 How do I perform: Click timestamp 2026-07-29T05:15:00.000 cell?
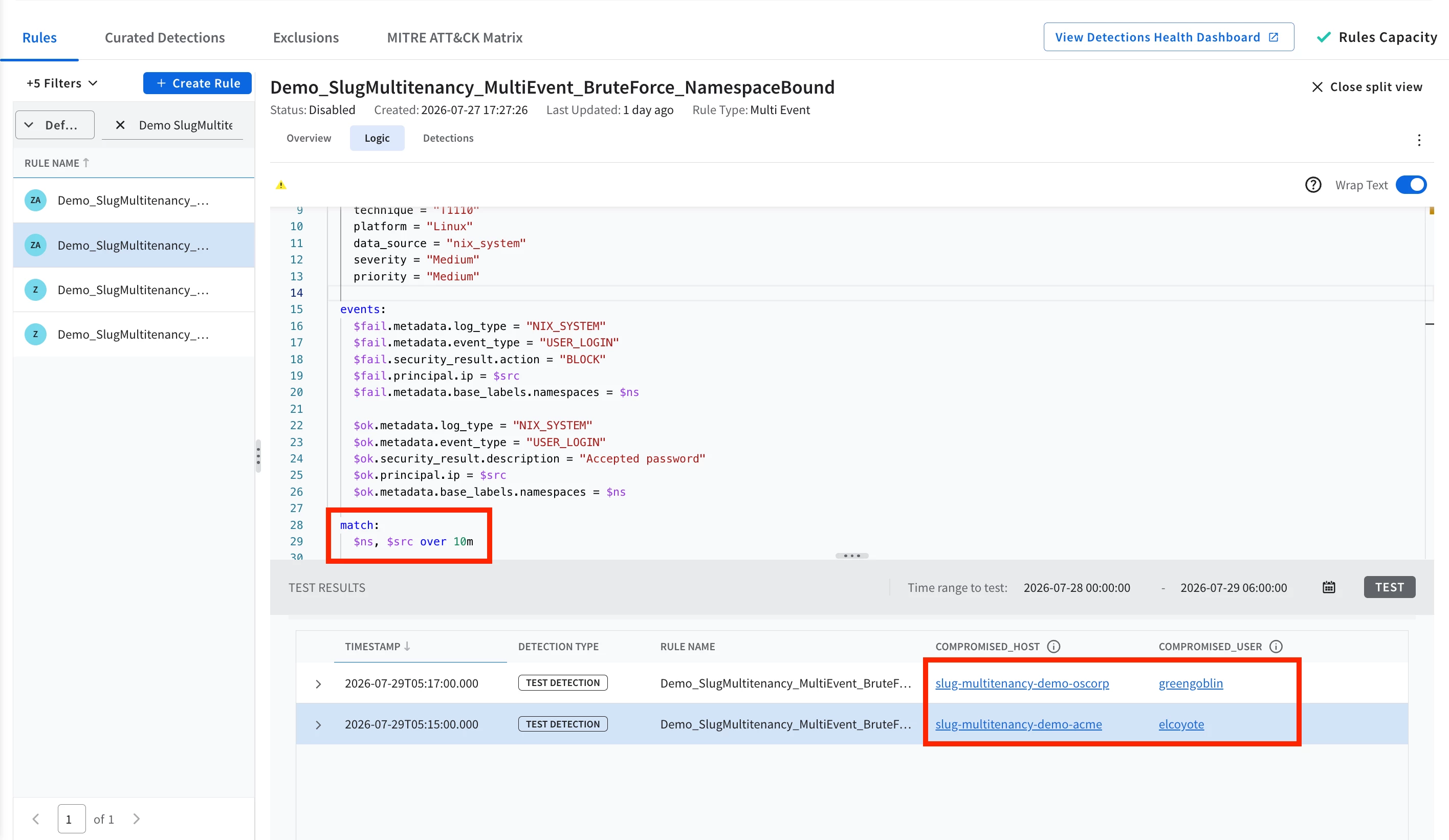411,724
